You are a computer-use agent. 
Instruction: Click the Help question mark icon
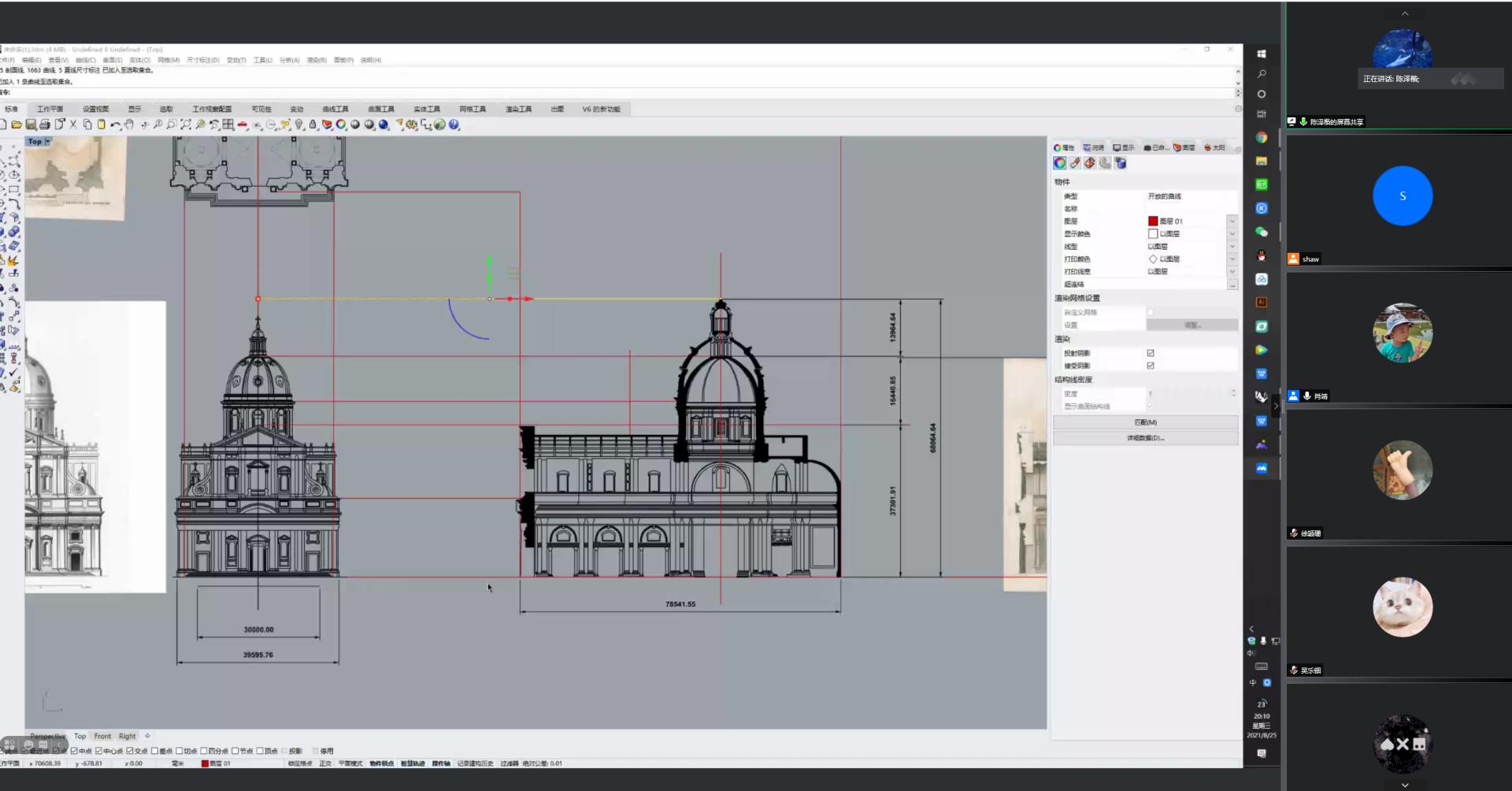click(454, 124)
